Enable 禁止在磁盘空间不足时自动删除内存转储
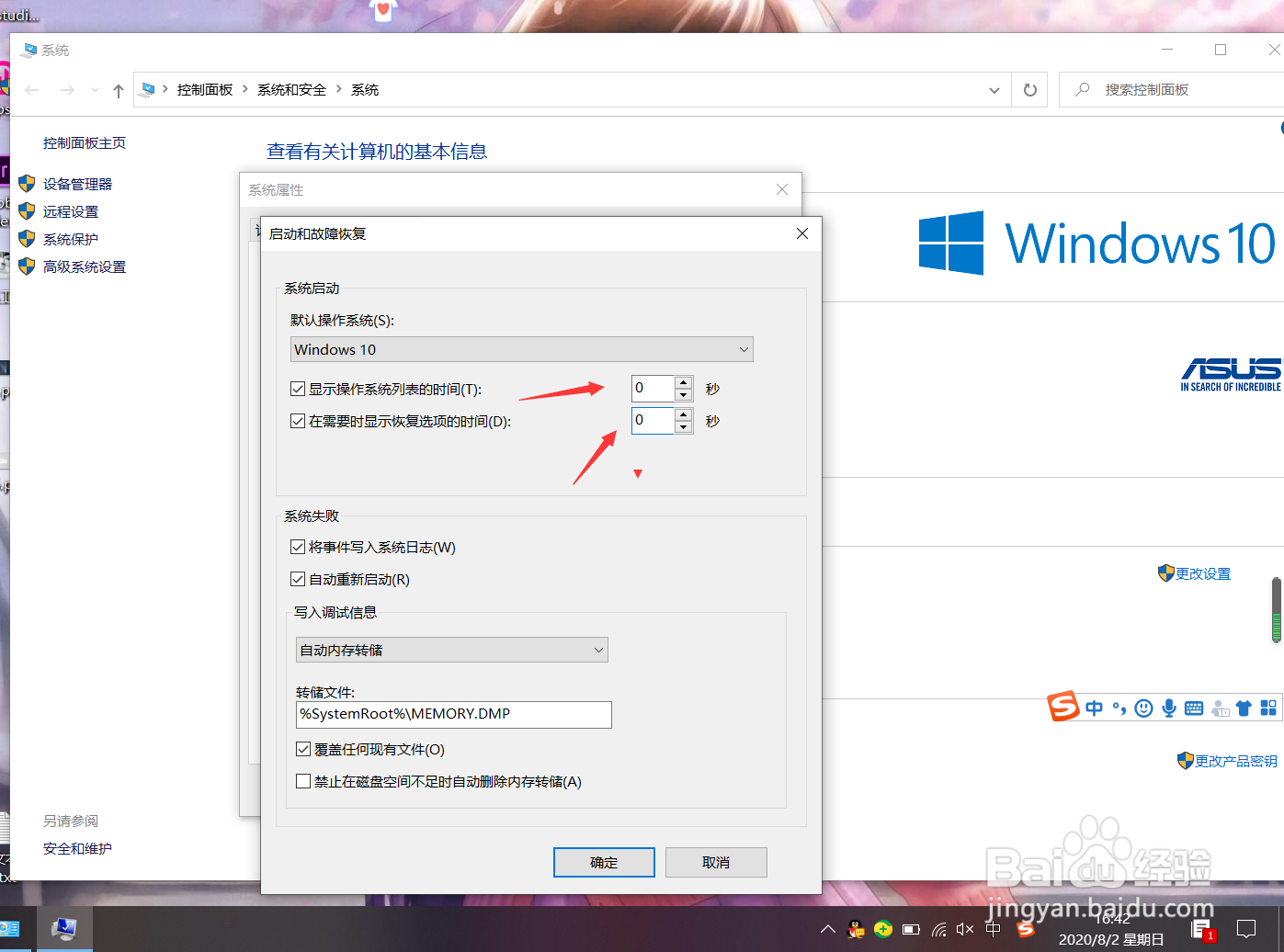1284x952 pixels. tap(303, 781)
